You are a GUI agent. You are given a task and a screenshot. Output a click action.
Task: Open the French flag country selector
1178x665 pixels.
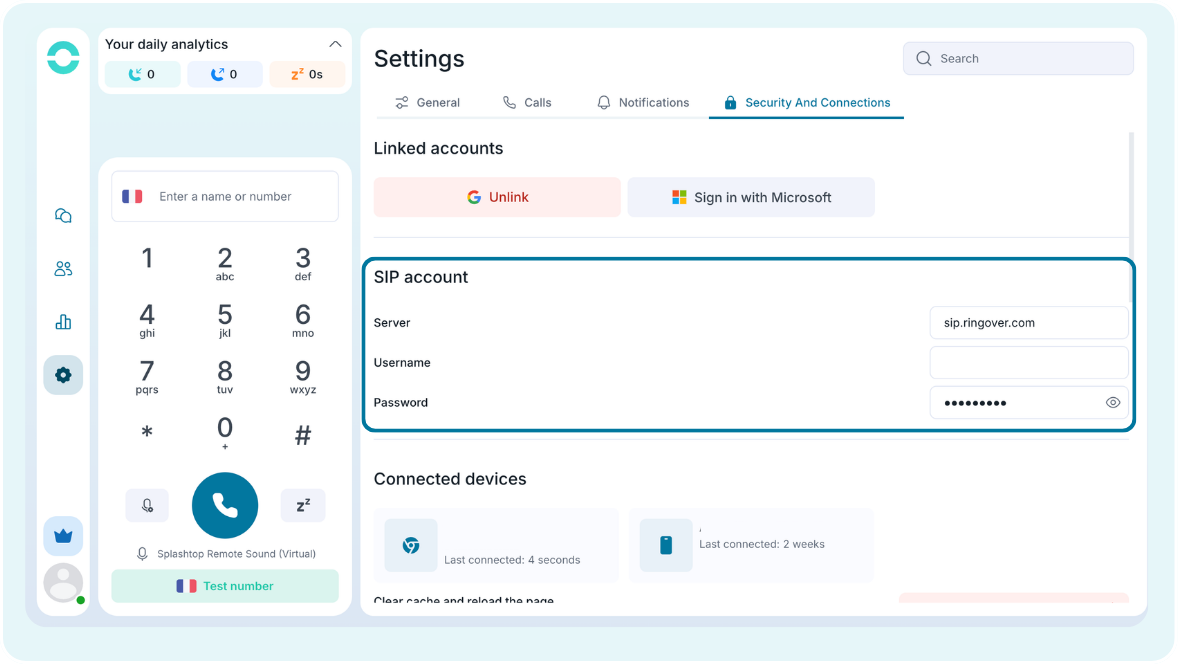[x=132, y=196]
